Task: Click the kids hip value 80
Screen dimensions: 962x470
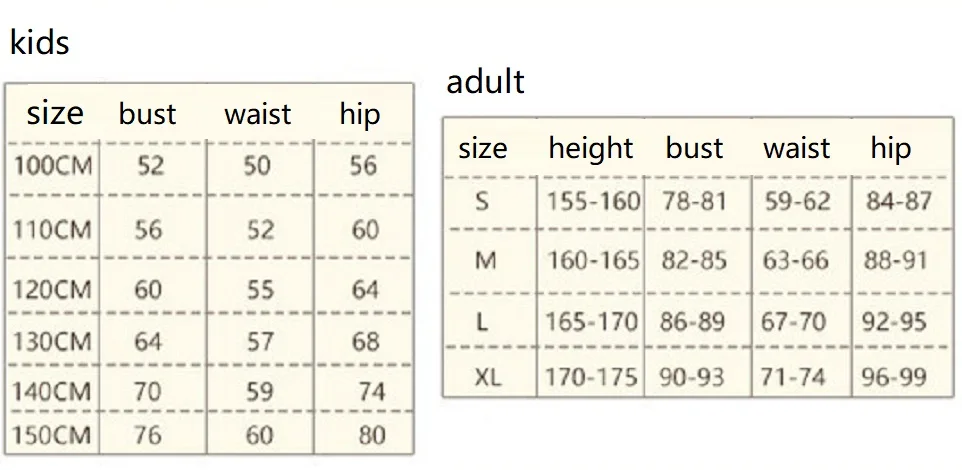Action: click(372, 435)
